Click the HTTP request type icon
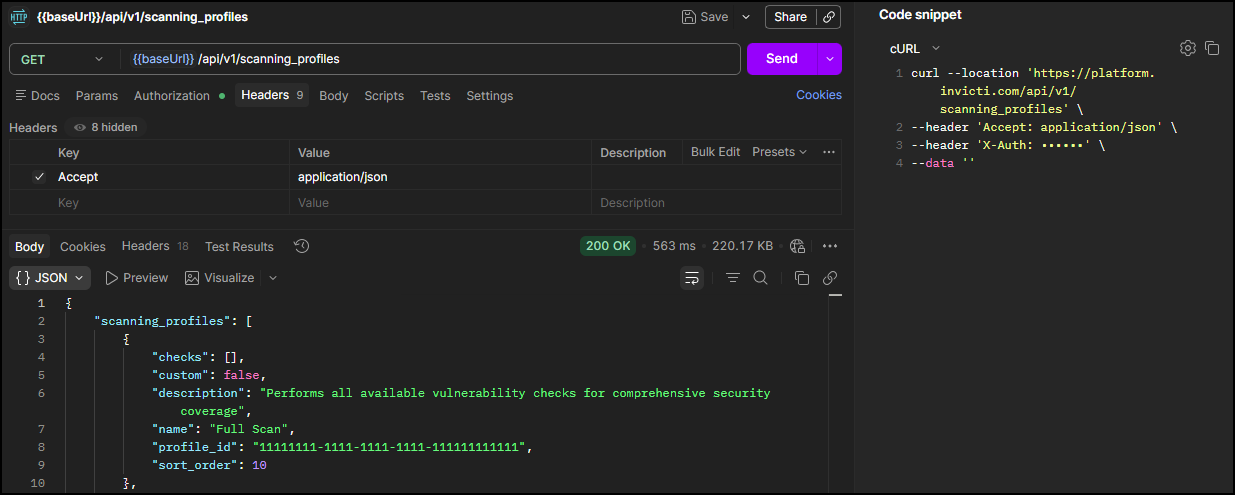Viewport: 1235px width, 495px height. point(17,17)
